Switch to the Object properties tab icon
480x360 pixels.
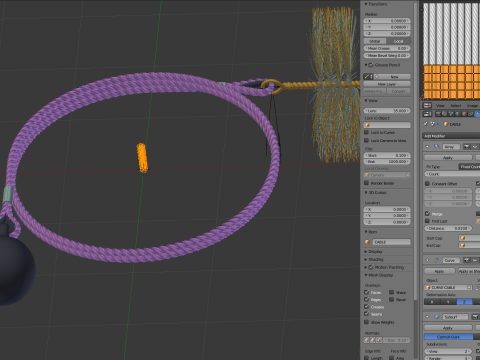pyautogui.click(x=464, y=114)
